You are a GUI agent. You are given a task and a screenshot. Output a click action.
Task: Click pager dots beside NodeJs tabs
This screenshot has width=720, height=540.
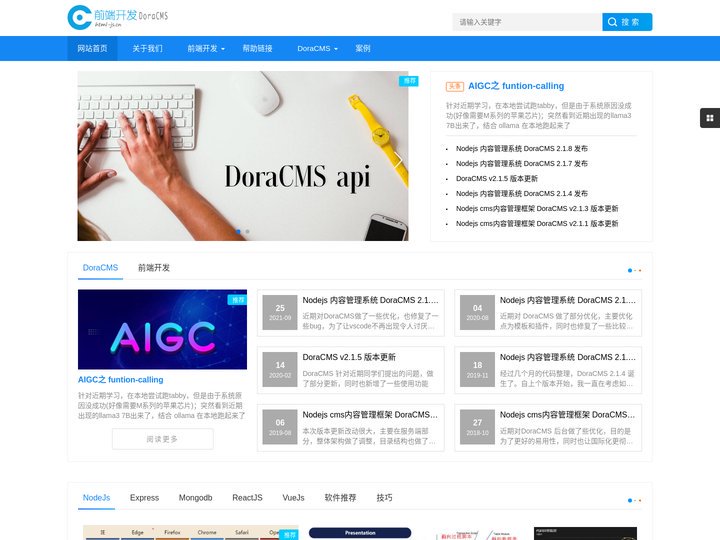[634, 501]
